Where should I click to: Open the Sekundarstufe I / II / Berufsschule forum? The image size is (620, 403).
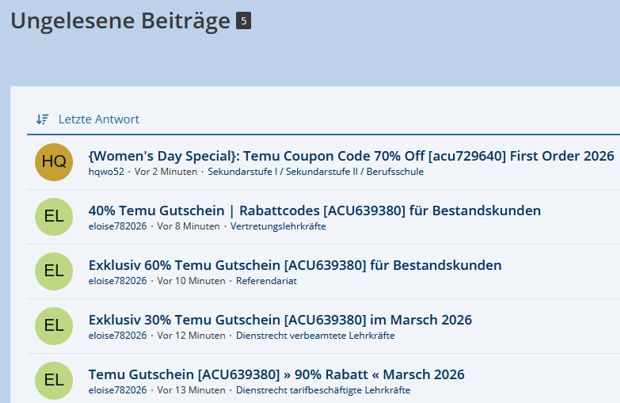[x=315, y=172]
